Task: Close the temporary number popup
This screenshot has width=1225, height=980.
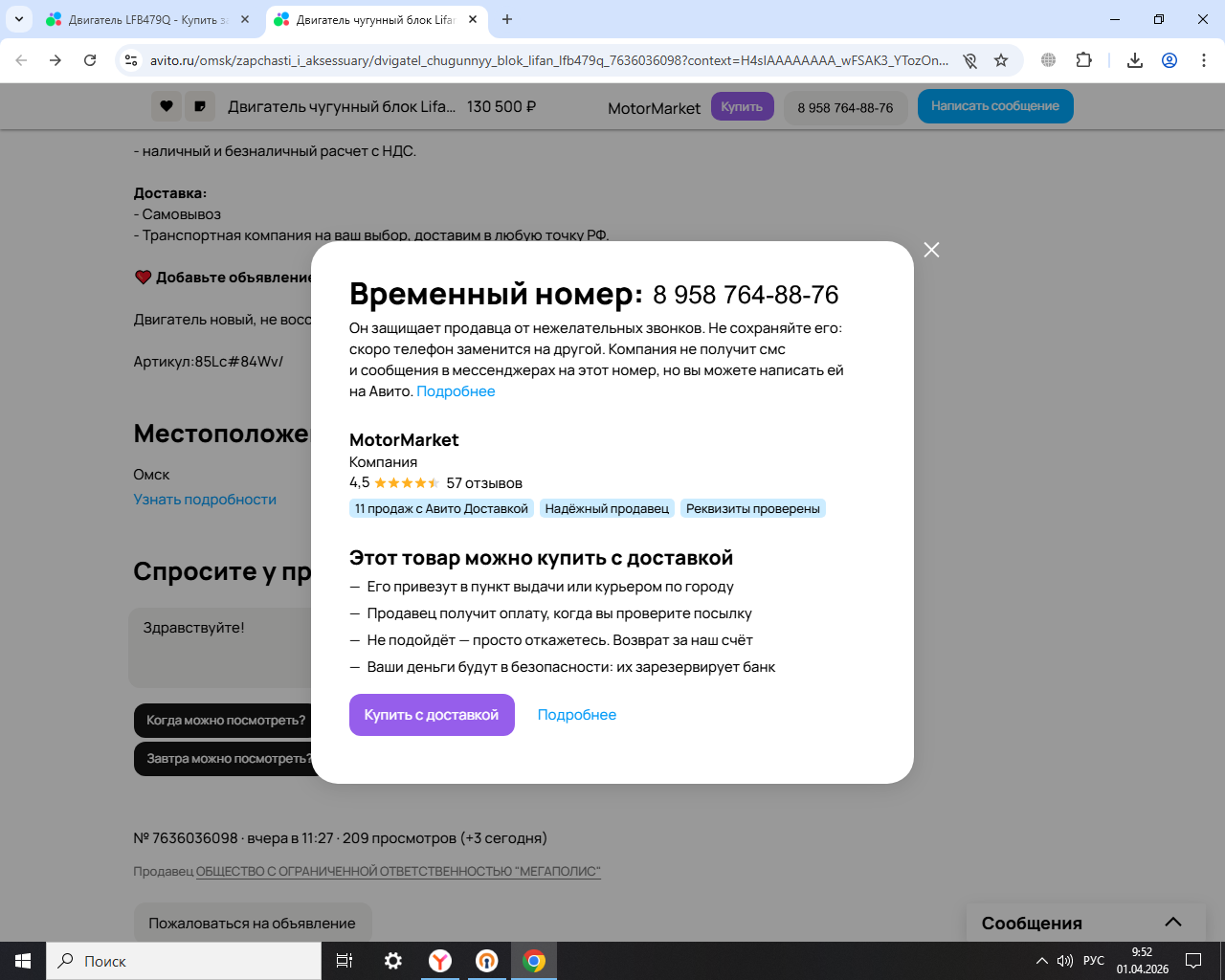Action: (931, 250)
